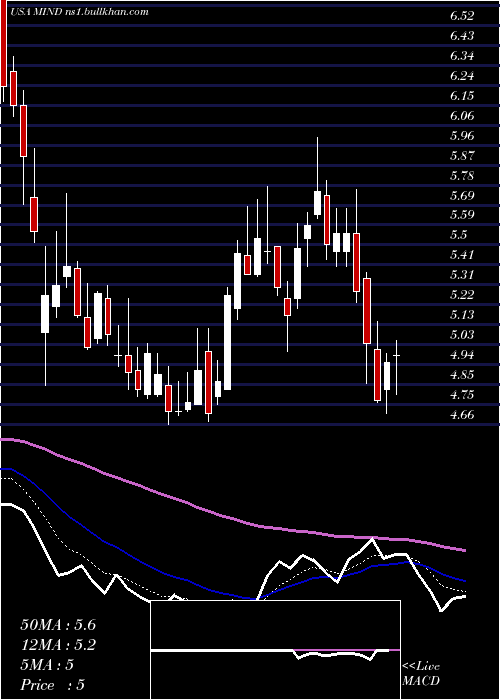Select the 6.24 price axis label
Image resolution: width=500 pixels, height=700 pixels.
click(x=462, y=76)
